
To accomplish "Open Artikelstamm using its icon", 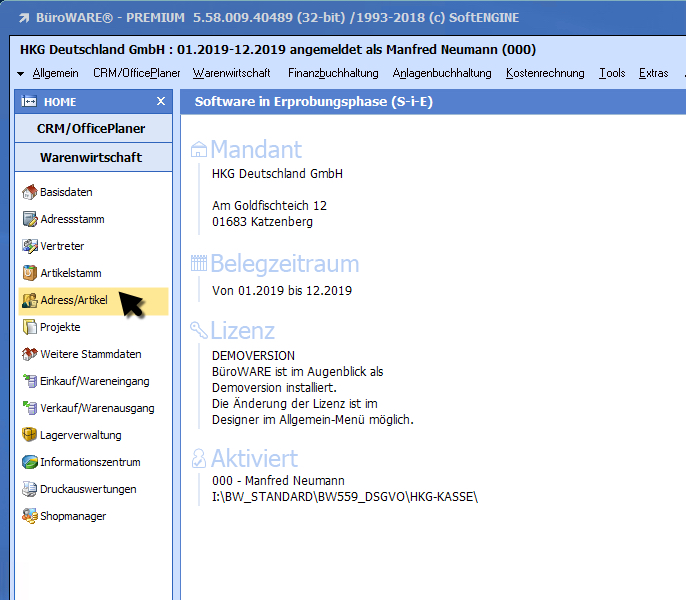I will (29, 273).
